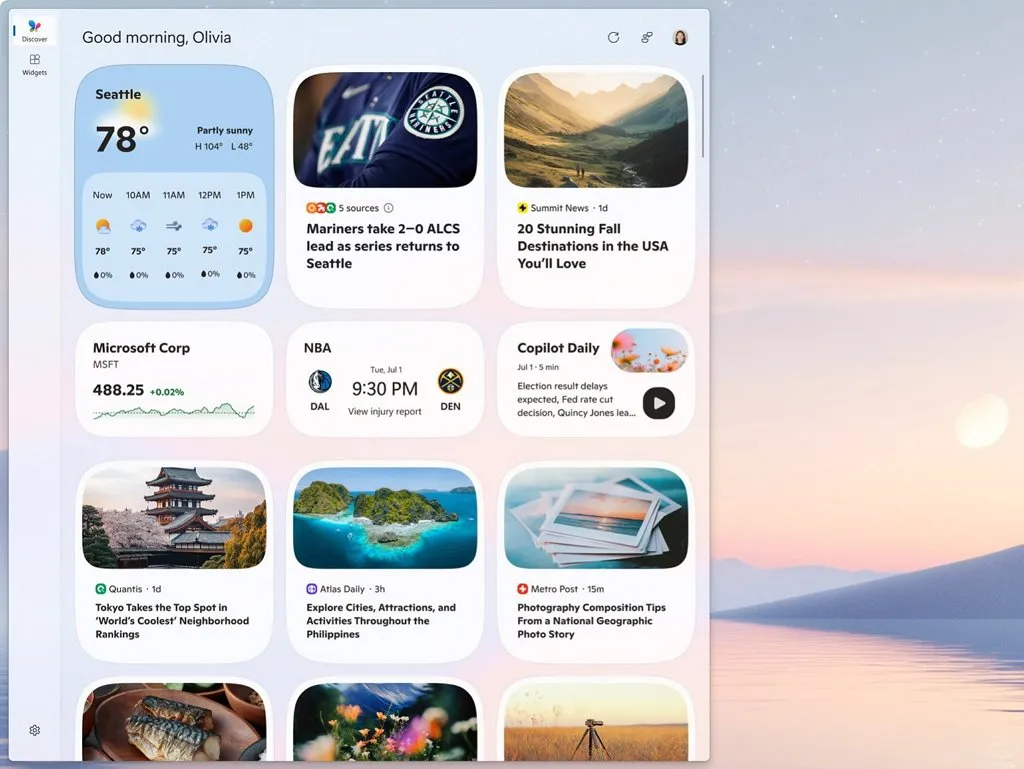This screenshot has width=1024, height=769.
Task: Click the Tue, Jul 1 game date
Action: pos(386,369)
